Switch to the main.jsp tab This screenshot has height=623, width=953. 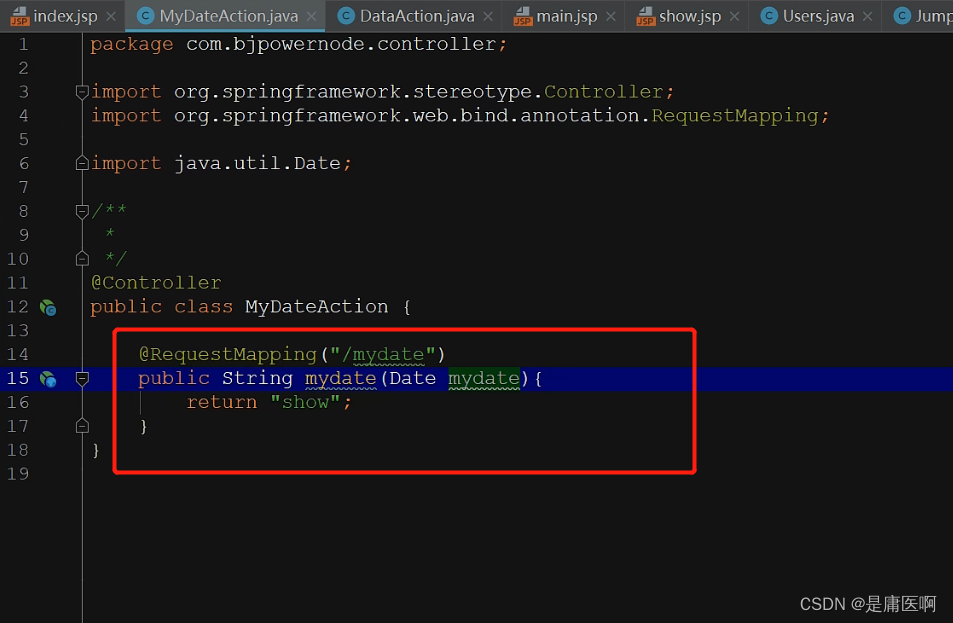[x=566, y=16]
